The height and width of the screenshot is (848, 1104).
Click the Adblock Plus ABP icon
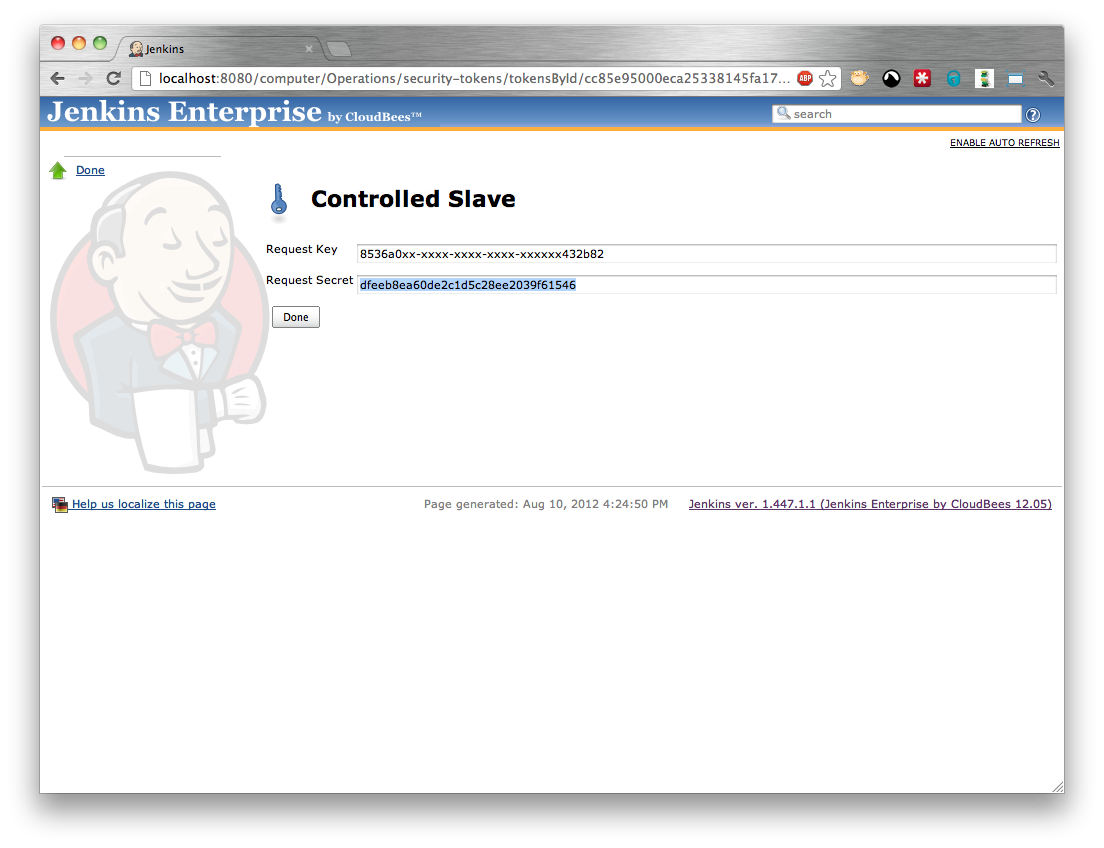click(805, 78)
